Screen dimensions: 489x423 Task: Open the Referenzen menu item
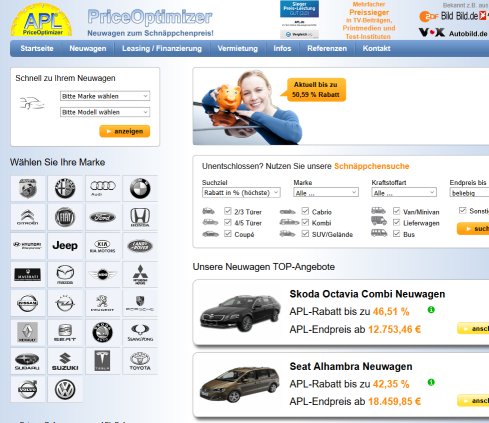click(x=327, y=48)
